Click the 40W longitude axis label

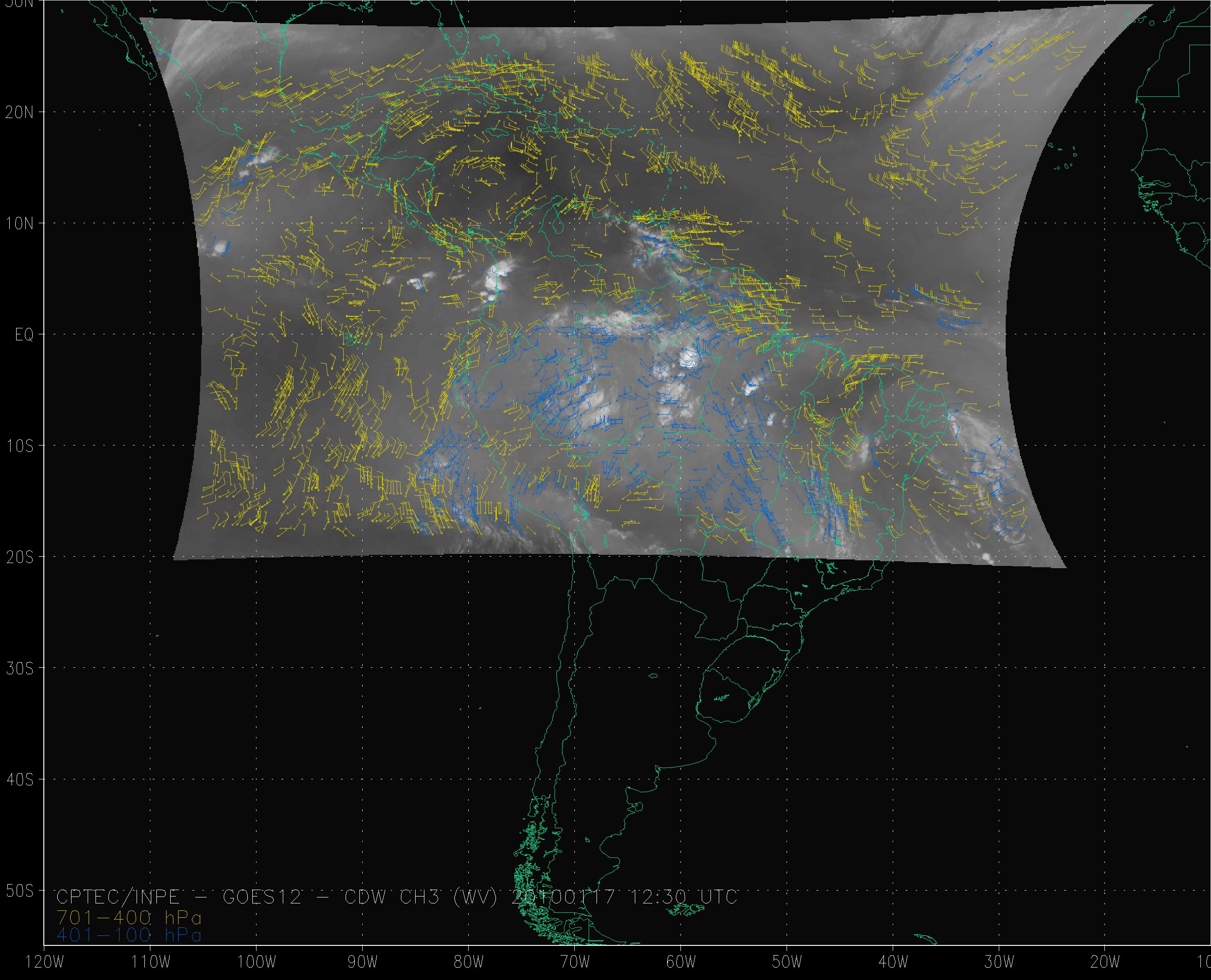point(893,962)
